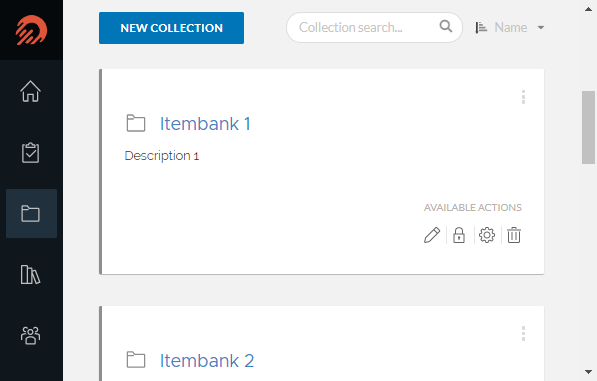Open the clipboard assessments sidebar icon
The image size is (597, 381).
pos(30,153)
